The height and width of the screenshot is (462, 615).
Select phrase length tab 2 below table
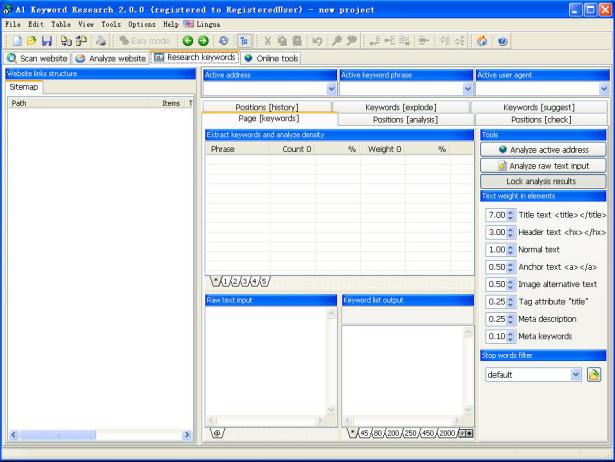click(x=235, y=281)
